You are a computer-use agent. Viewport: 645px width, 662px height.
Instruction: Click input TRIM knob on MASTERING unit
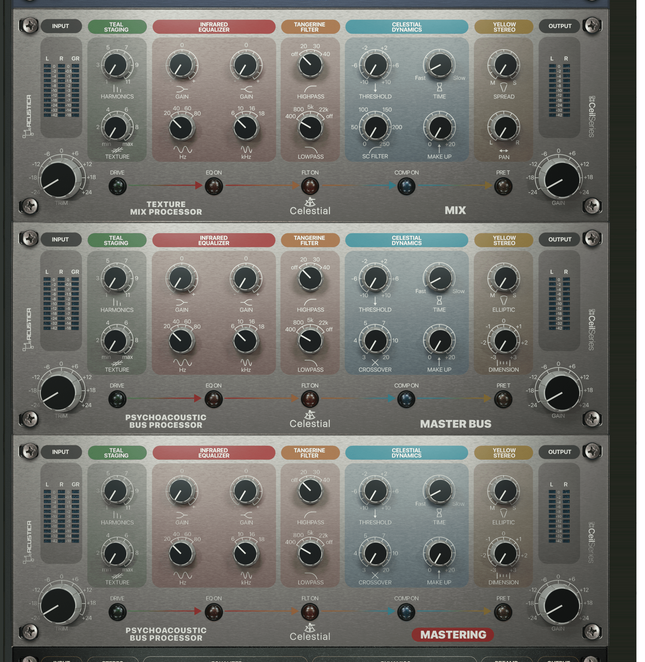click(59, 606)
